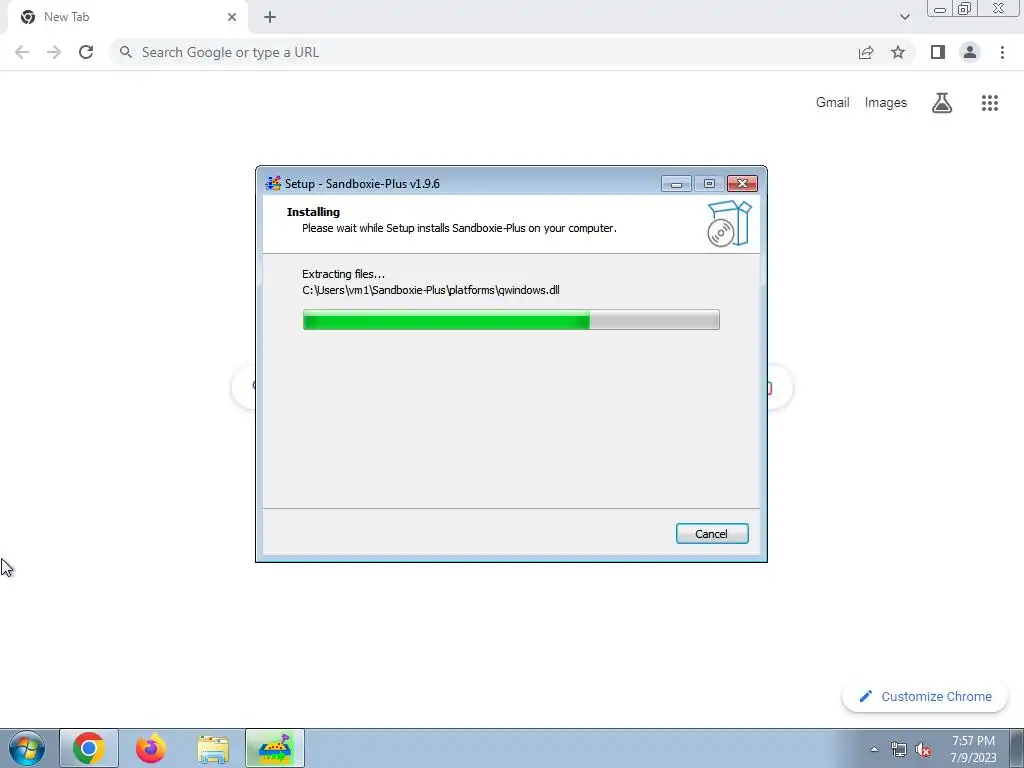
Task: Go forward in Chrome
Action: click(x=54, y=52)
